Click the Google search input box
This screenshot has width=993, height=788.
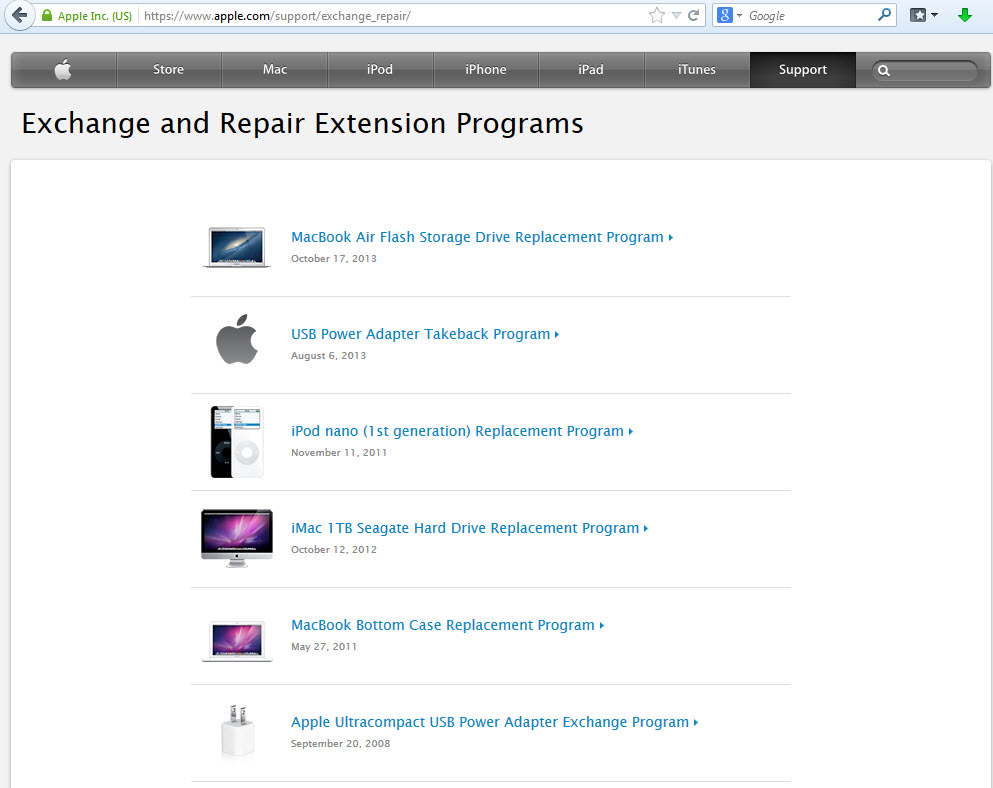pyautogui.click(x=810, y=16)
